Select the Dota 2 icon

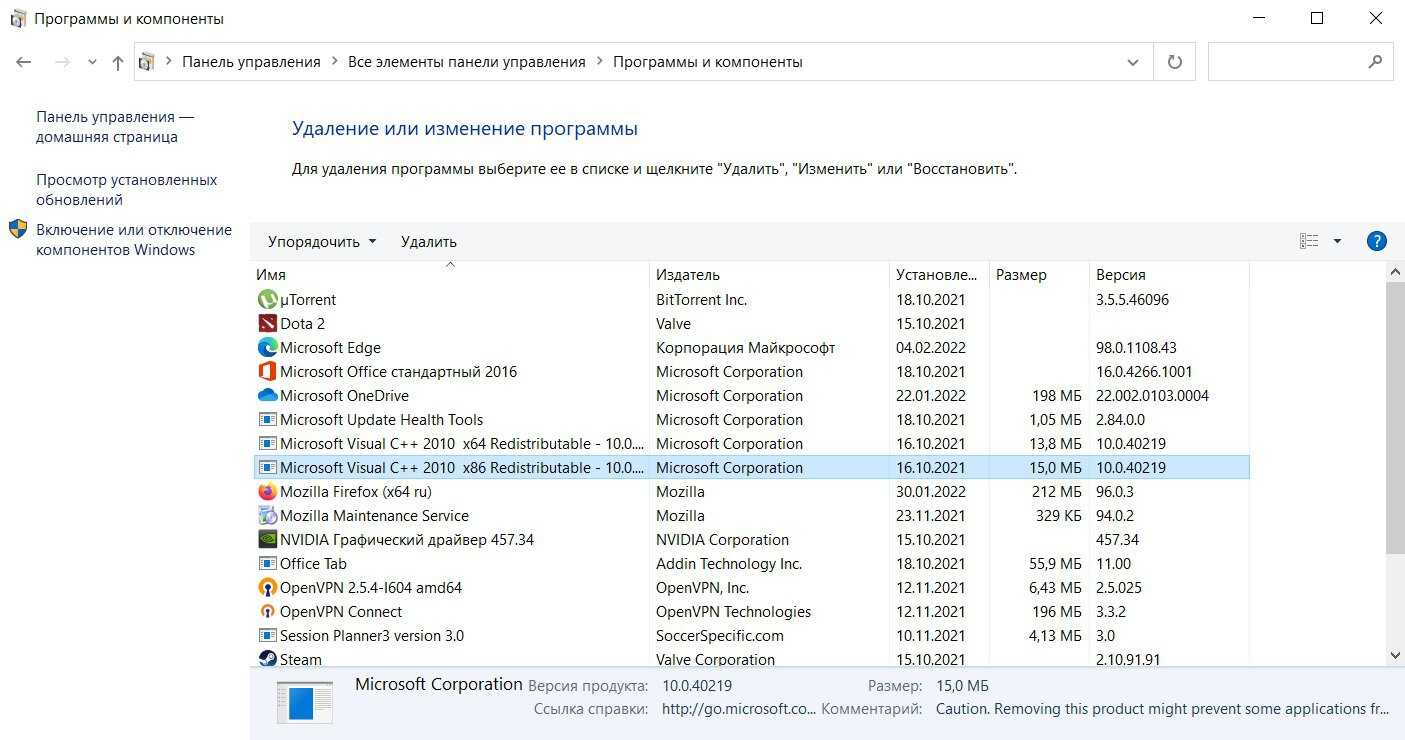pos(267,324)
